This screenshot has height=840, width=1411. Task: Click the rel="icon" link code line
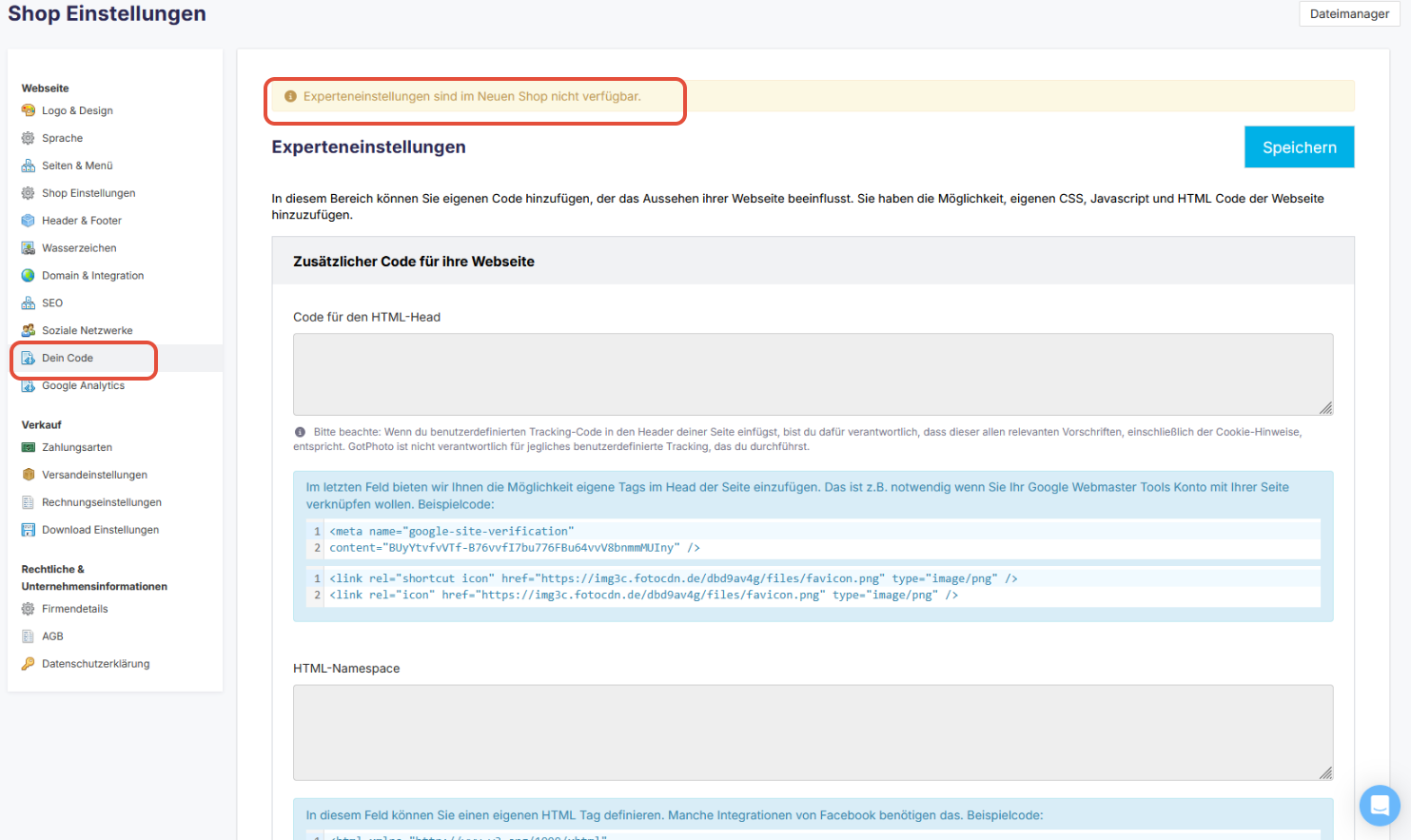click(x=643, y=595)
